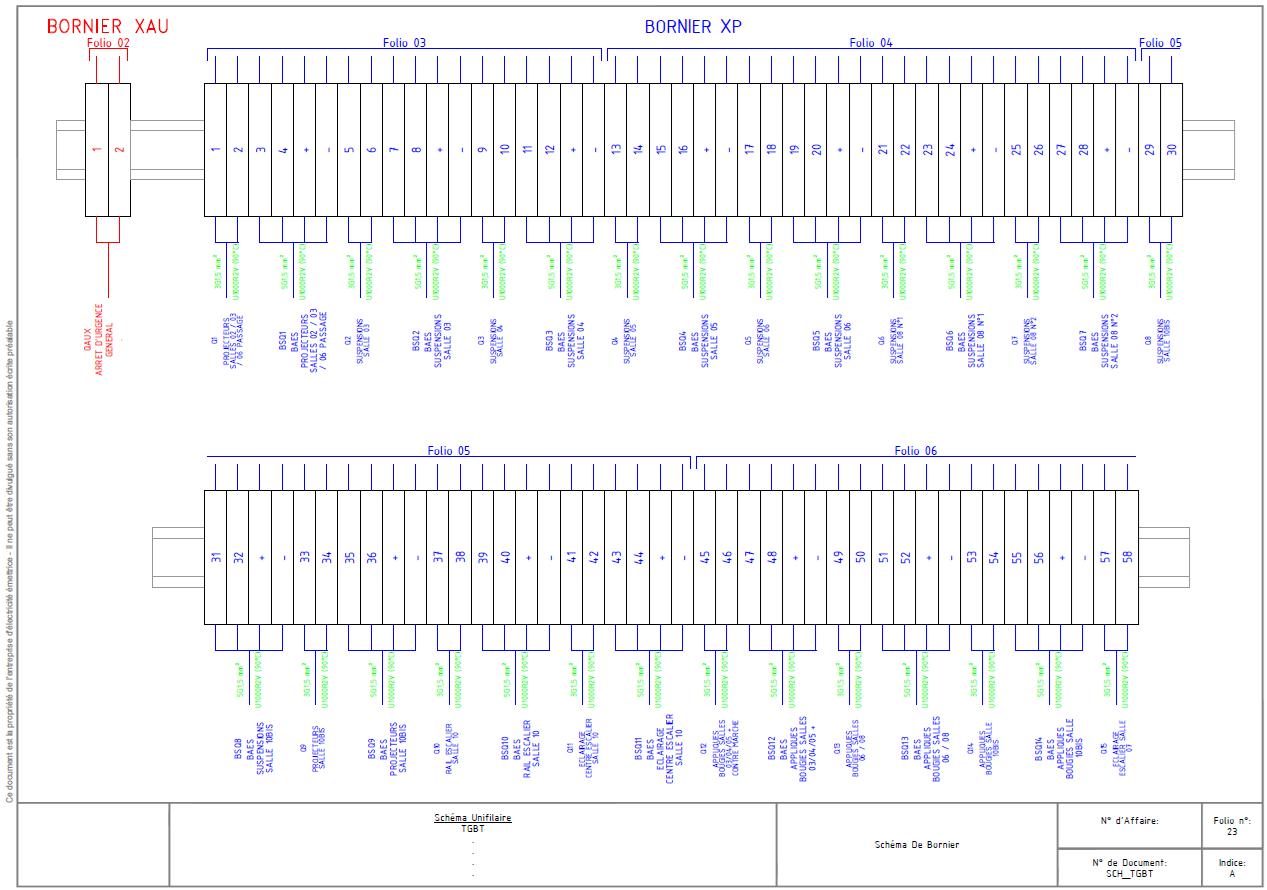
Task: Click terminal 30 on the upper strip
Action: (1171, 150)
